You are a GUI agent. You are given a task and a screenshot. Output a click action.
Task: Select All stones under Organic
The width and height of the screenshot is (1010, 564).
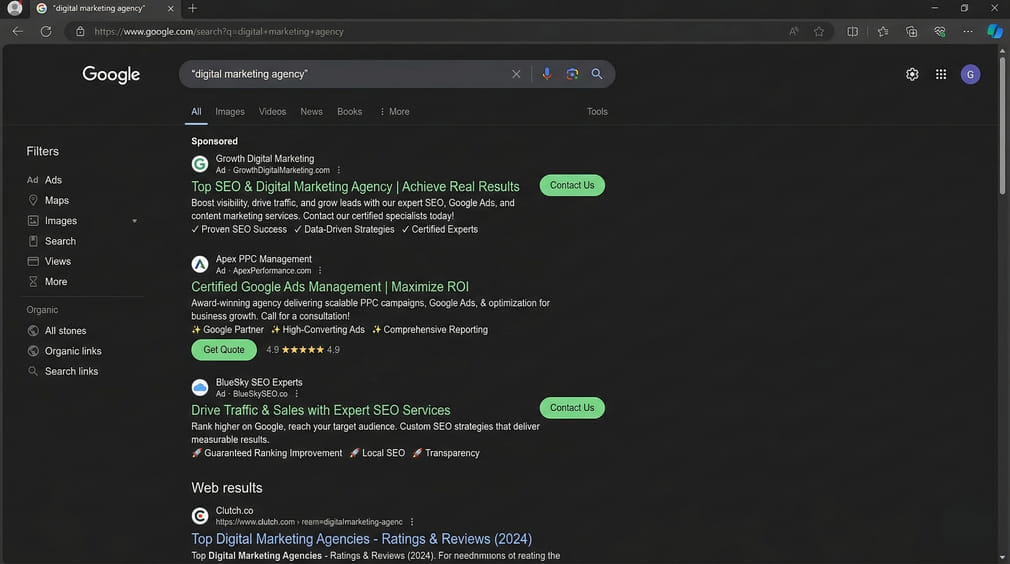coord(57,330)
